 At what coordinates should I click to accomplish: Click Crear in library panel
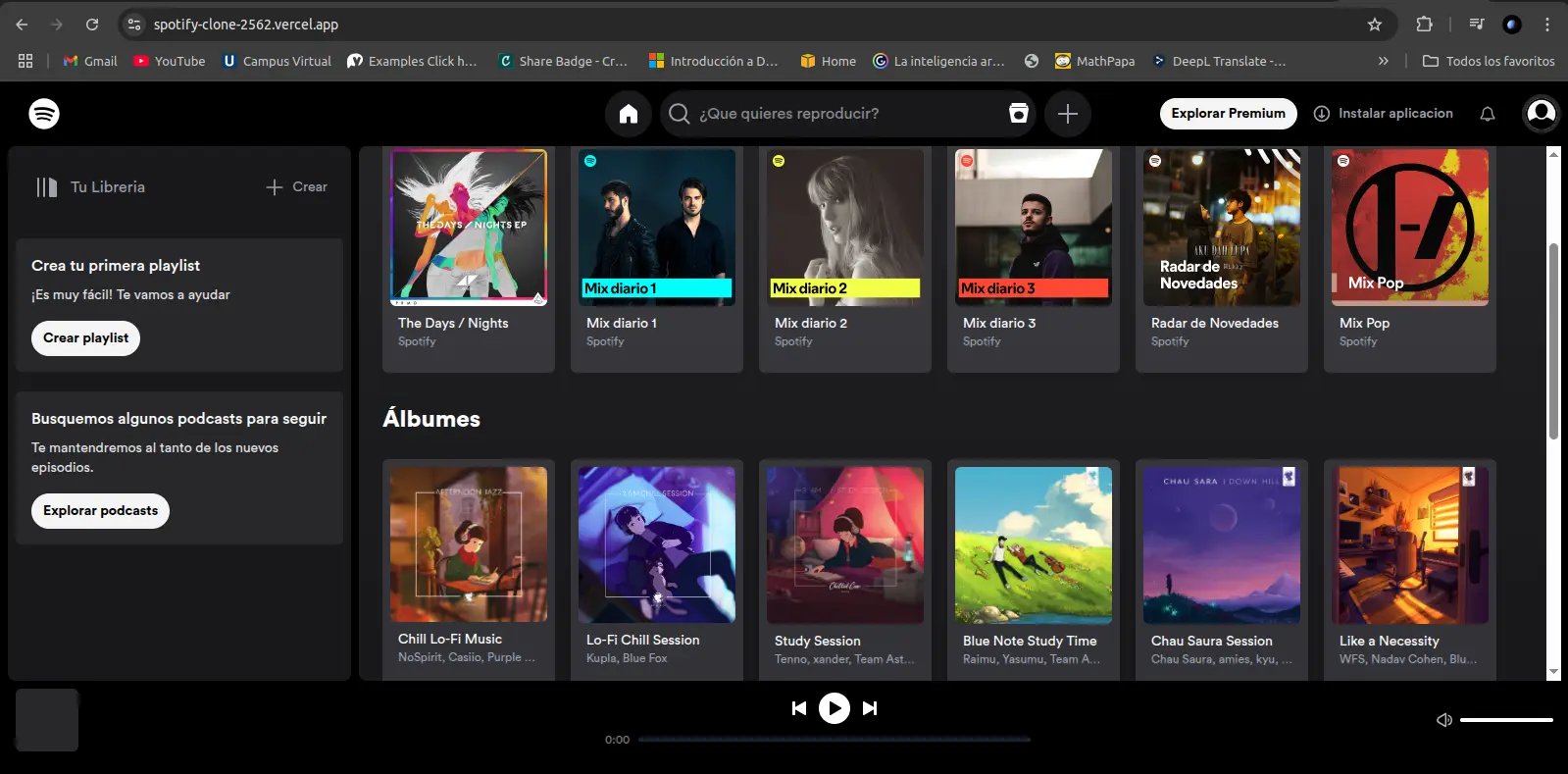pyautogui.click(x=297, y=187)
